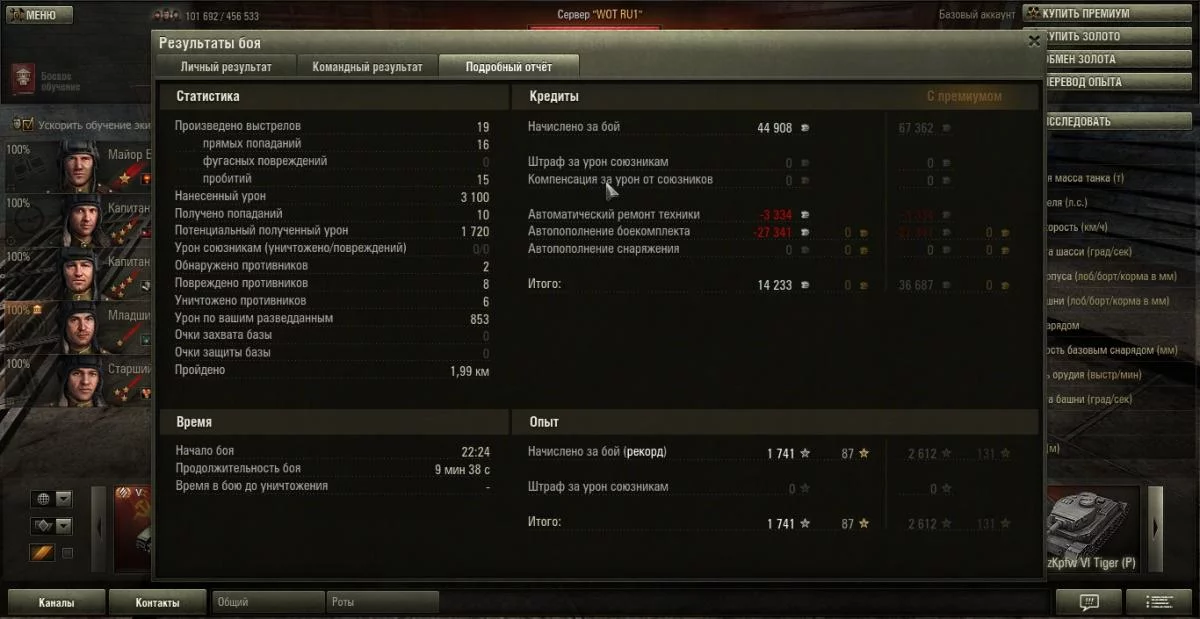Toggle the checkbox beside the favorites filter
The height and width of the screenshot is (619, 1200).
[x=68, y=552]
